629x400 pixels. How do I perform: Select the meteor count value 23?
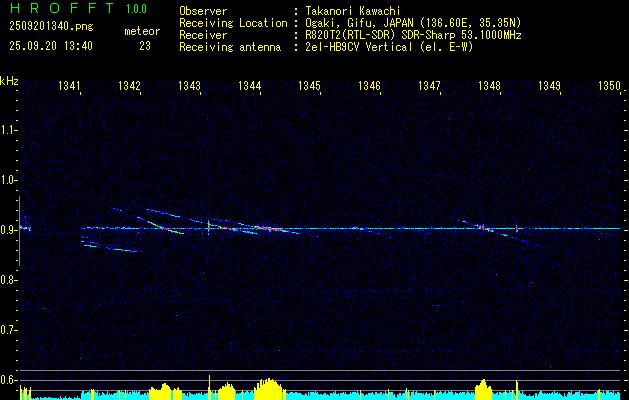coord(145,46)
